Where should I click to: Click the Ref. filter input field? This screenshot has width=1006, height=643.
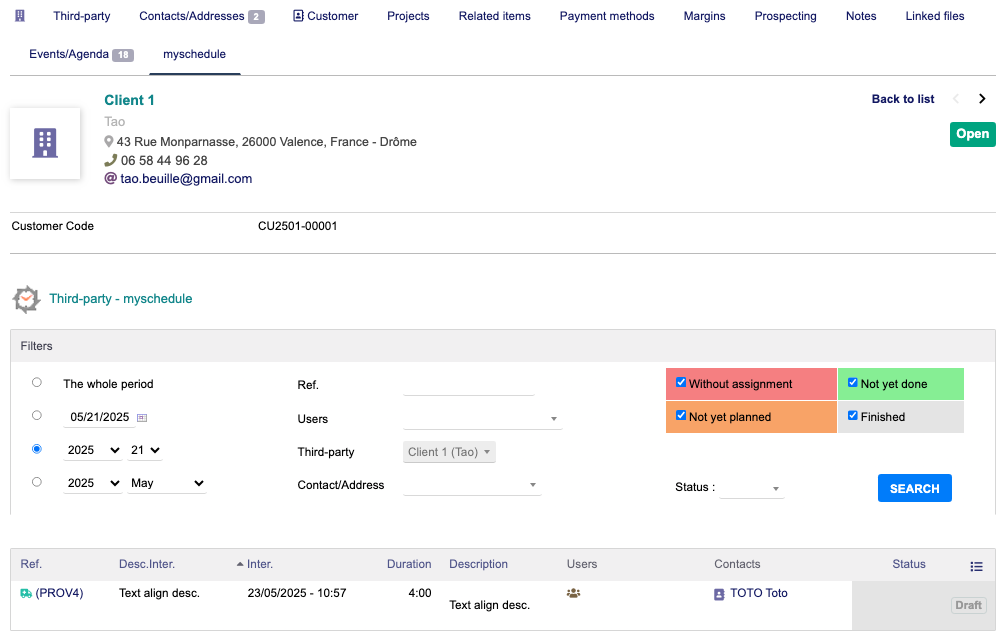468,385
